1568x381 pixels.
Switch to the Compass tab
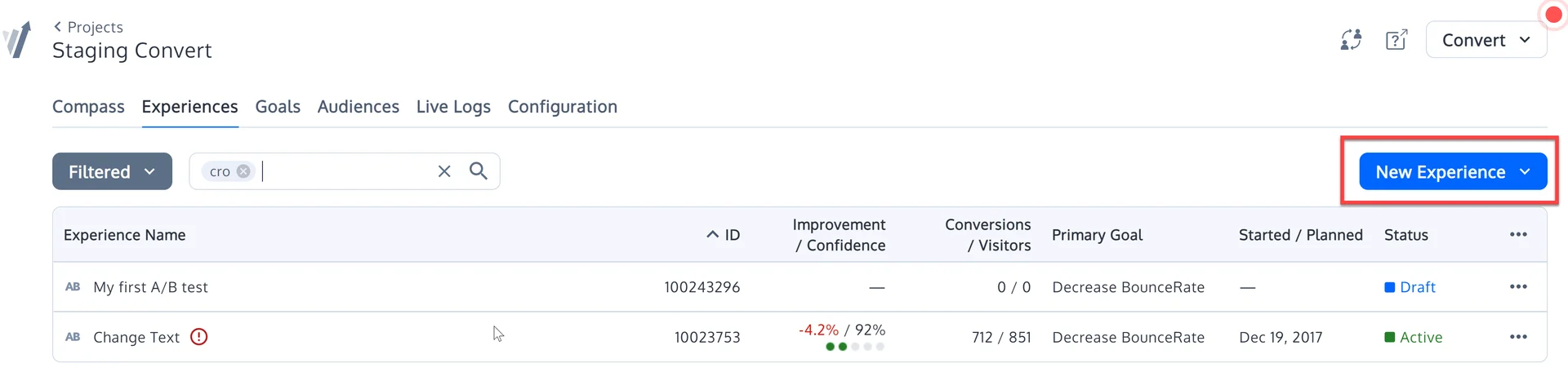click(88, 107)
